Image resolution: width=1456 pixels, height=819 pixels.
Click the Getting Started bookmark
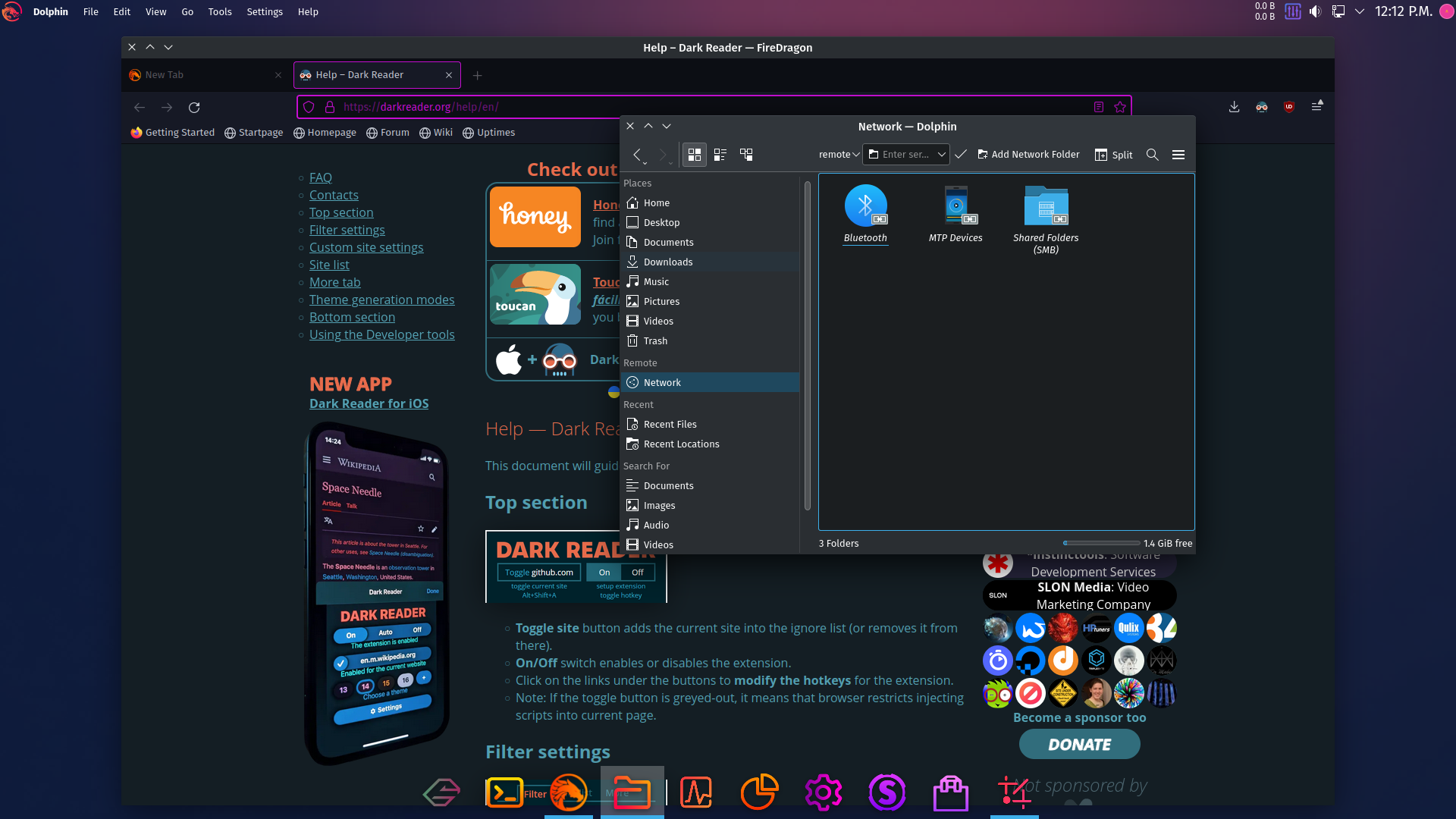[x=172, y=133]
